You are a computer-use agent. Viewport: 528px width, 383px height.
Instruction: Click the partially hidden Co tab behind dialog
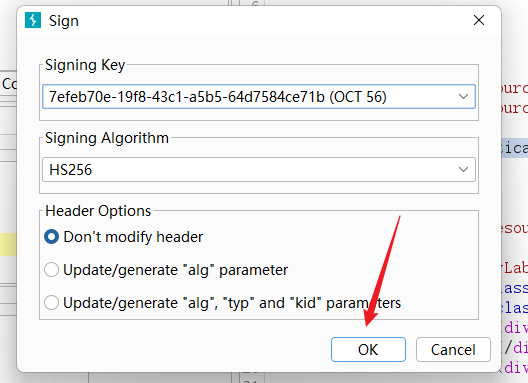[x=9, y=84]
